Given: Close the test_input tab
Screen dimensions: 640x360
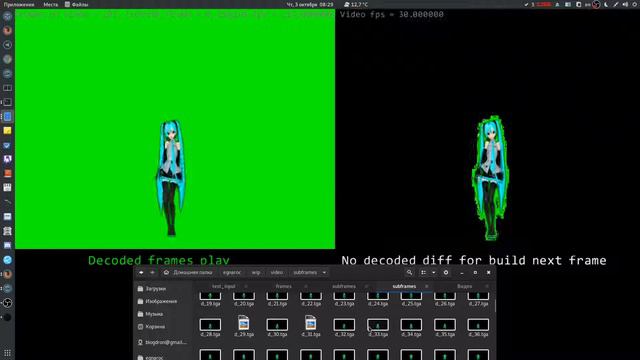Looking at the screenshot, I should click(x=246, y=286).
